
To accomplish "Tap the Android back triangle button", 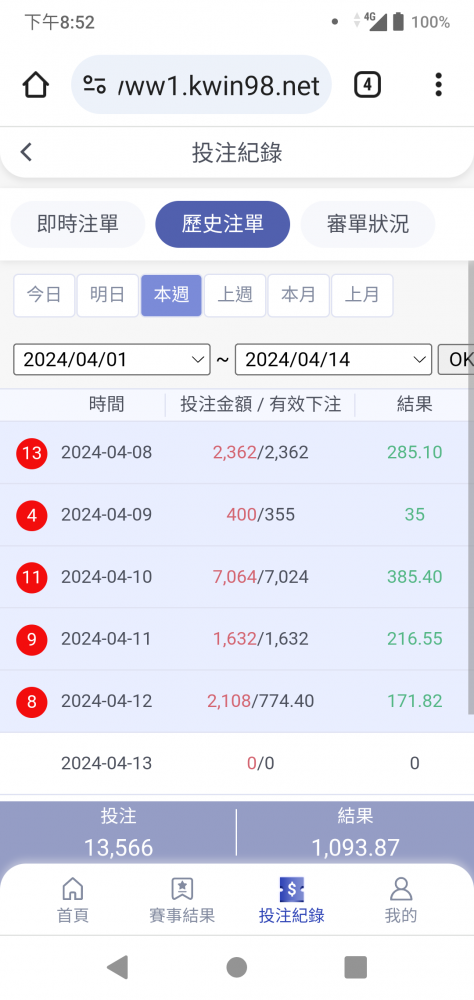I will click(117, 967).
